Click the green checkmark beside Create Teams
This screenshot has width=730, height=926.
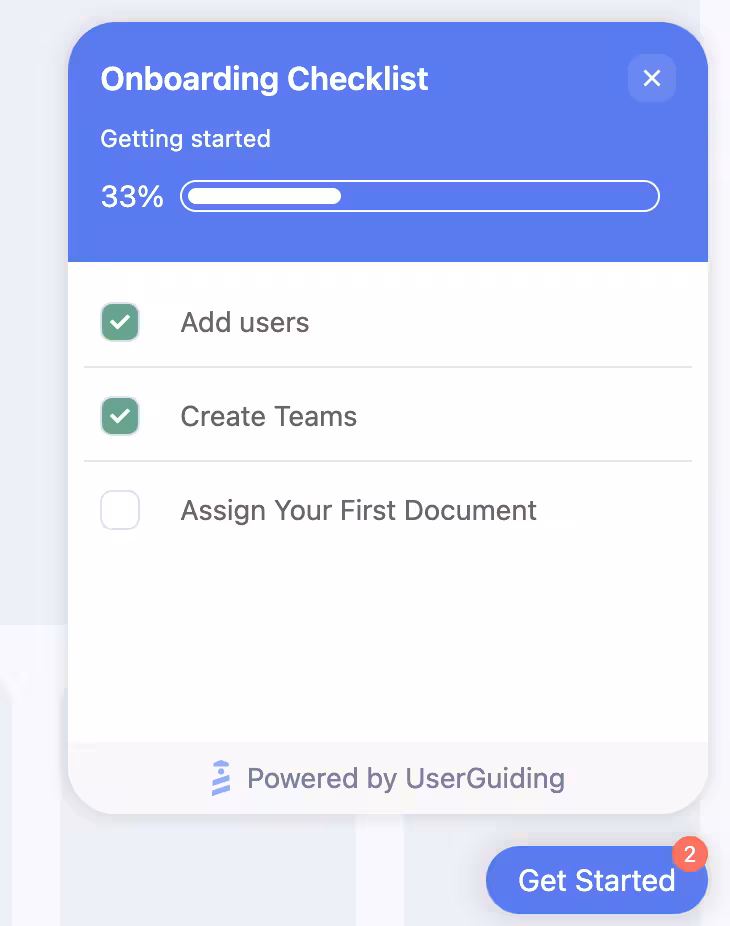click(x=120, y=416)
